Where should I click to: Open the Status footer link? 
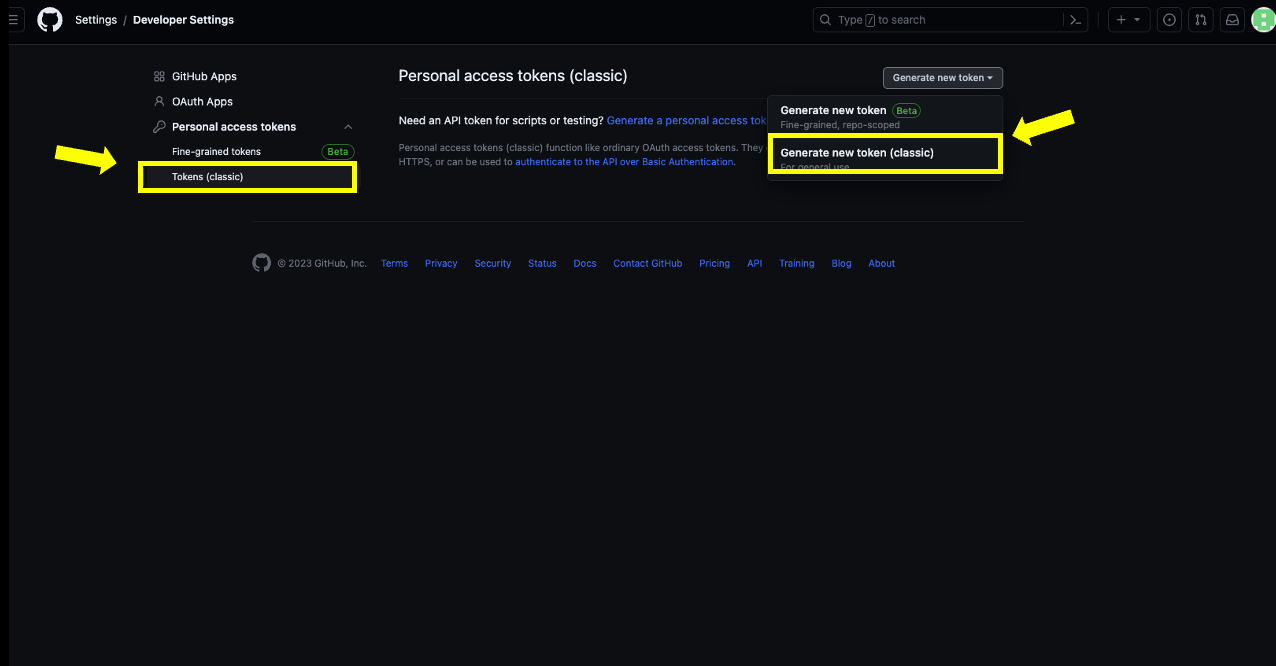542,264
